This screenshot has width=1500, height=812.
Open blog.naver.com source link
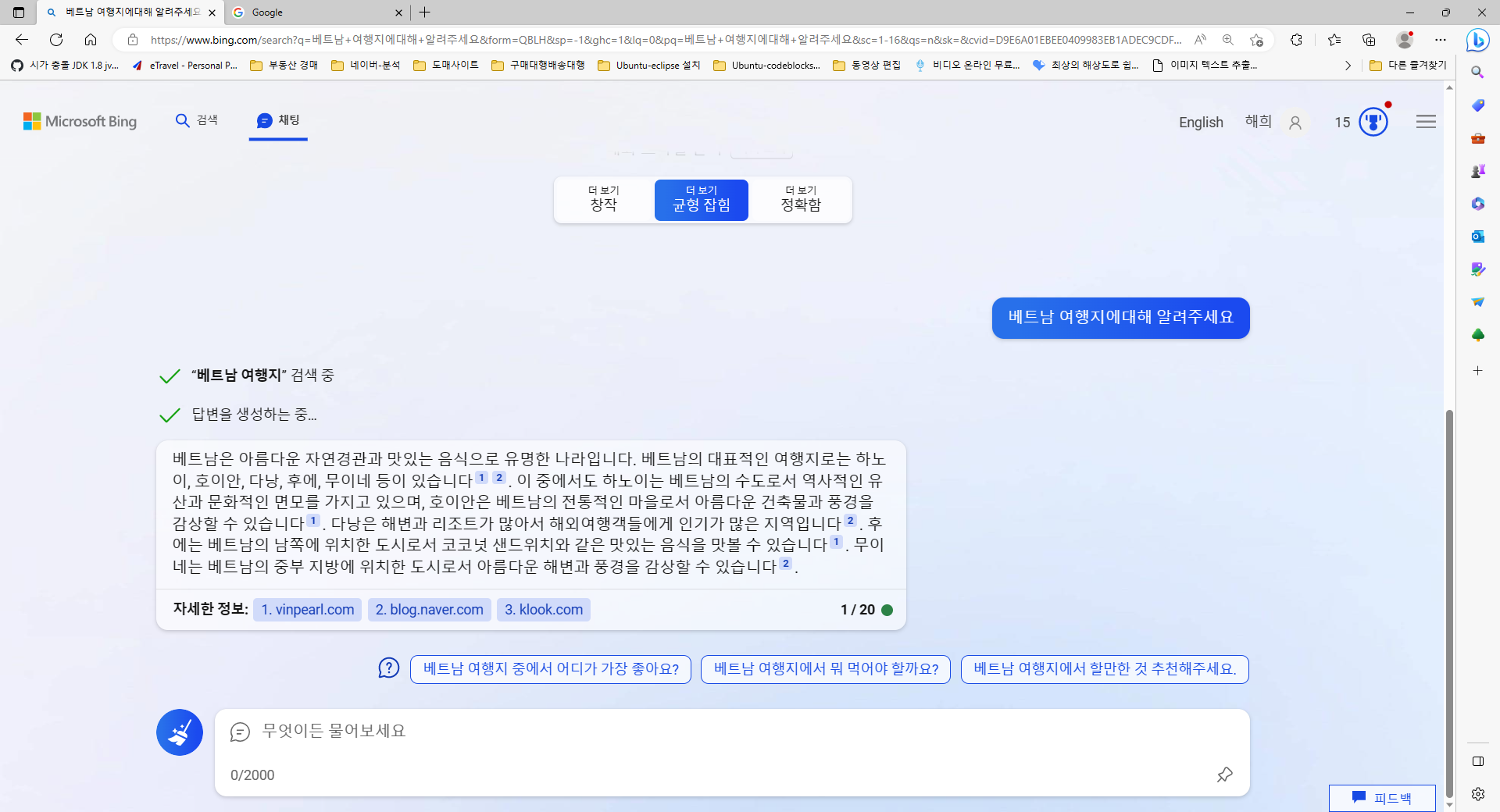pyautogui.click(x=429, y=610)
